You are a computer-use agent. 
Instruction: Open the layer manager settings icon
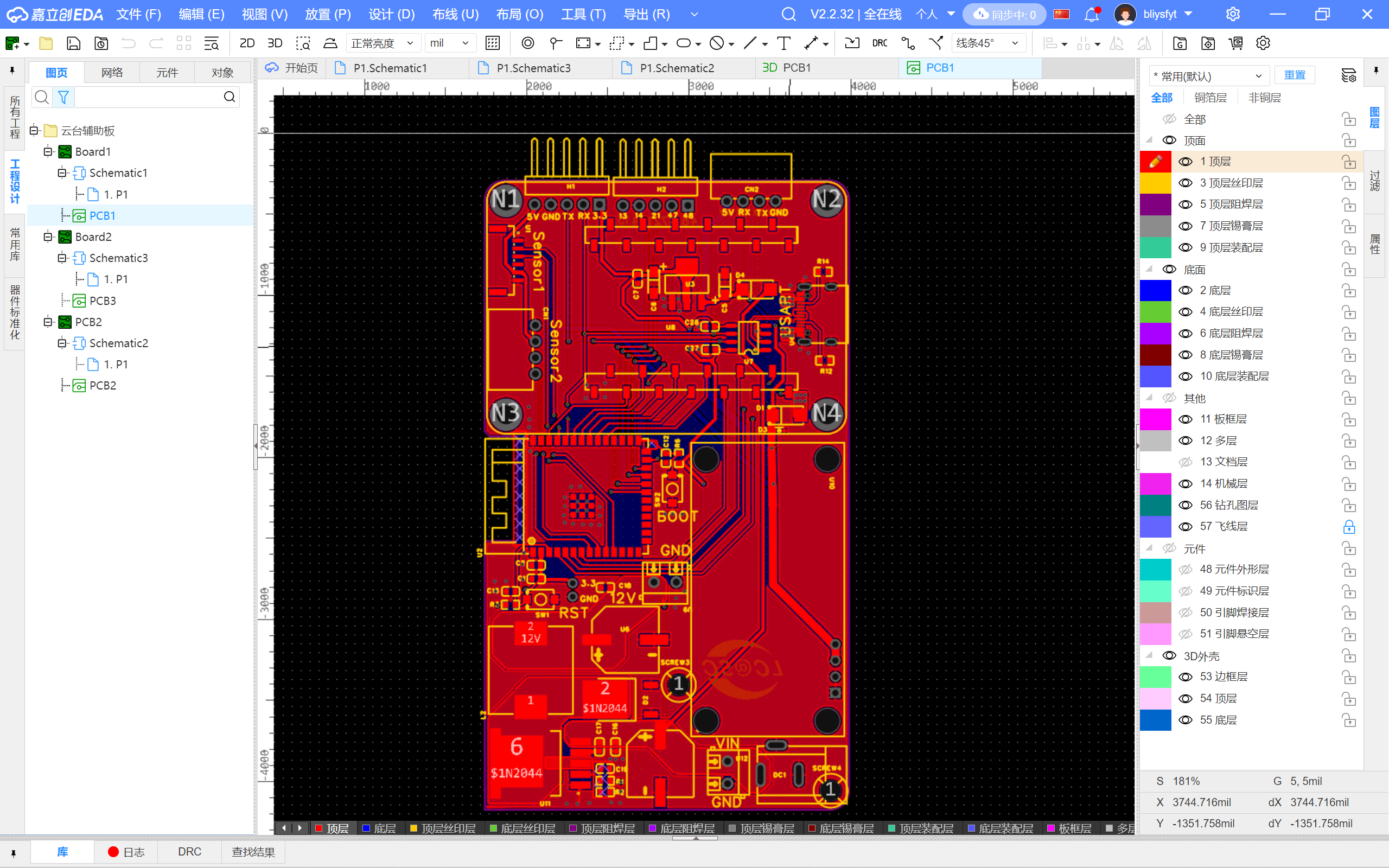1348,75
